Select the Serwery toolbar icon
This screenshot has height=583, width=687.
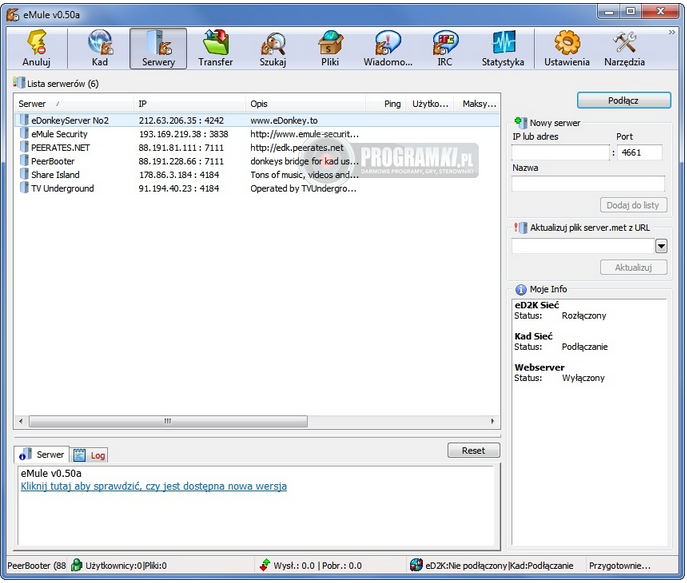[x=158, y=42]
